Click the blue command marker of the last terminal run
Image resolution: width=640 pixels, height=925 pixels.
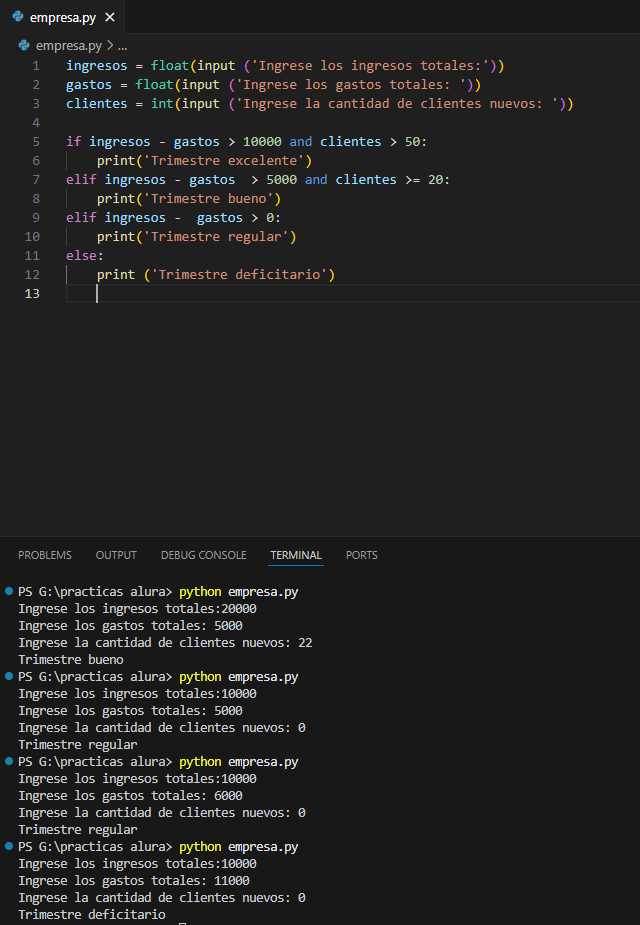coord(9,846)
